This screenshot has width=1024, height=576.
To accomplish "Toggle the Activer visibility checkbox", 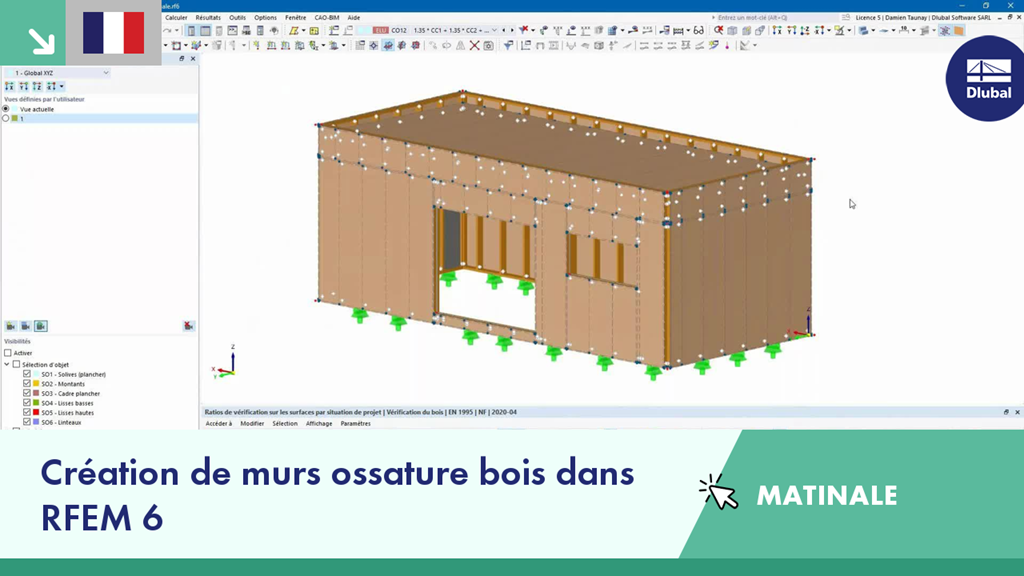I will (x=8, y=353).
